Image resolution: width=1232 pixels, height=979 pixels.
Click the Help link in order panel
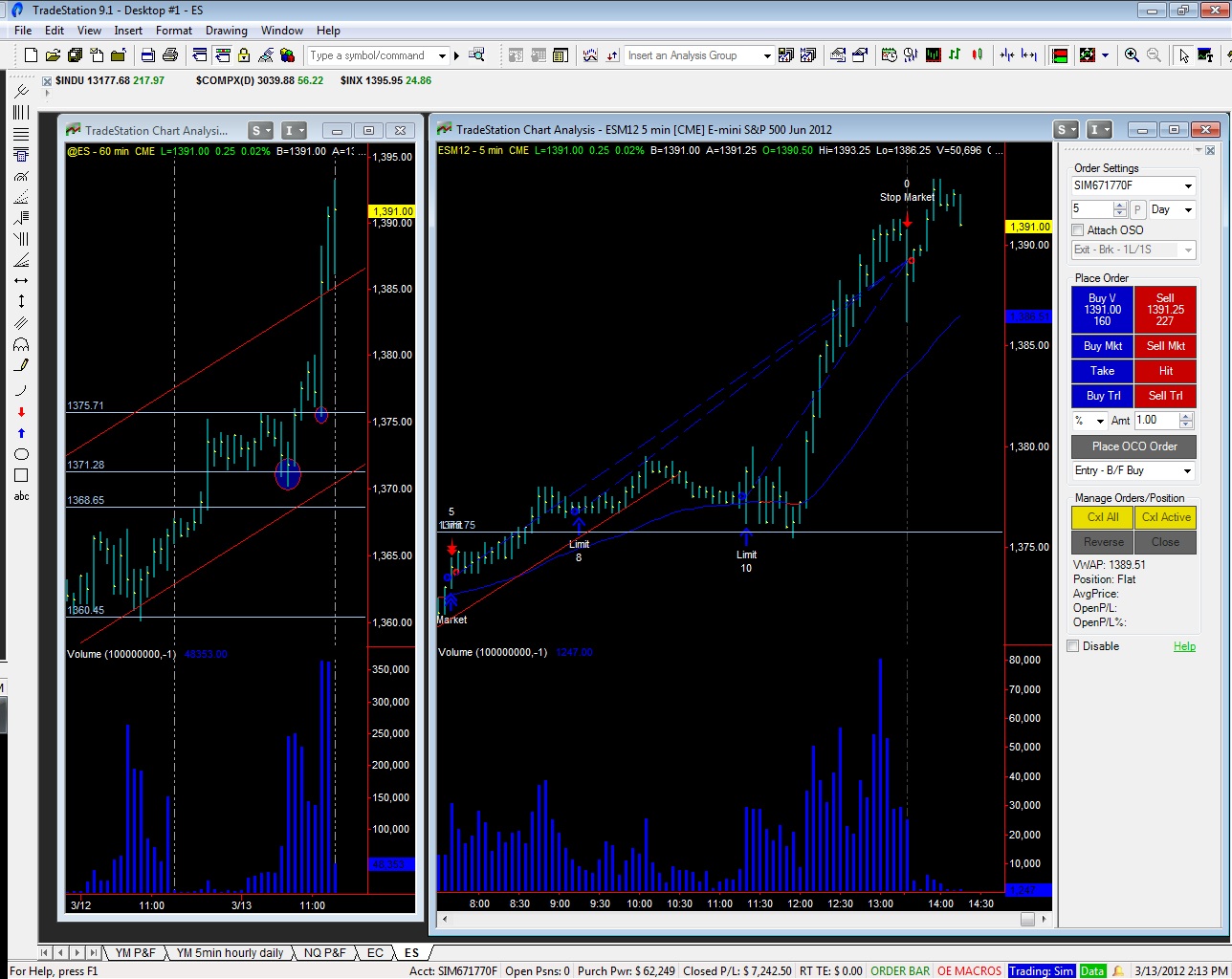point(1184,646)
